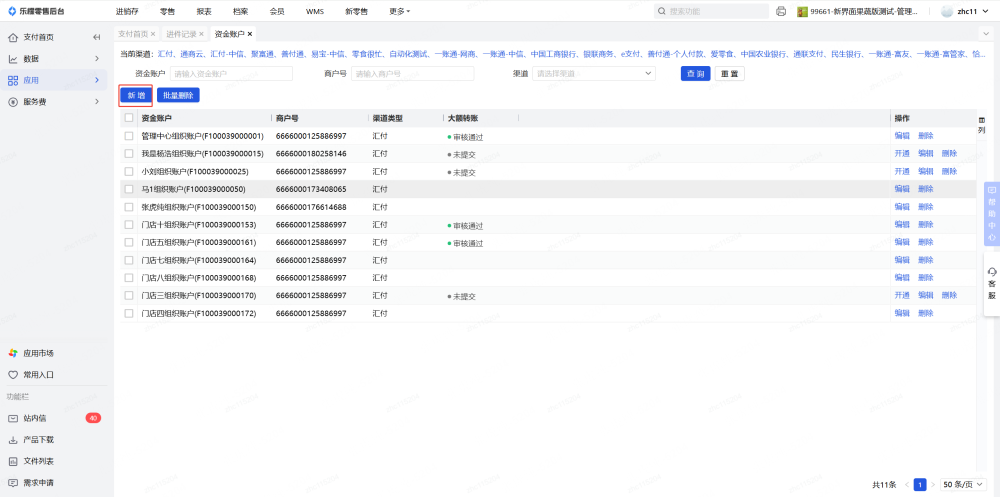This screenshot has width=1000, height=497.
Task: Close the 资金账户 tab
Action: pos(250,34)
